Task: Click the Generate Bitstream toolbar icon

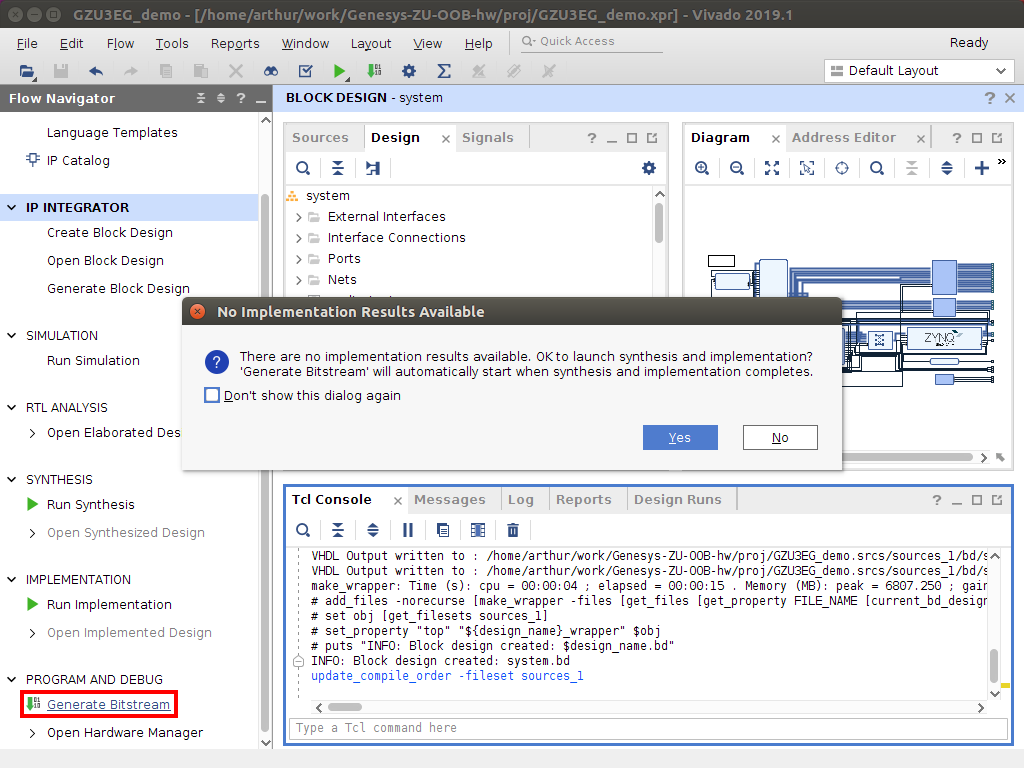Action: (374, 71)
